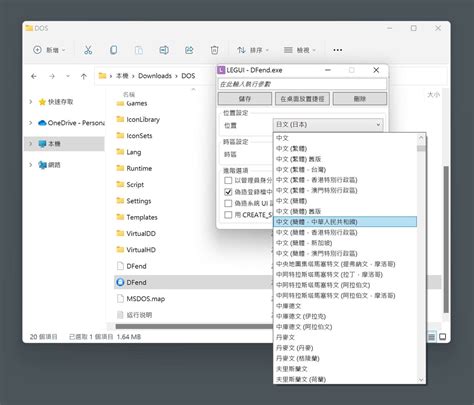
Task: Click Downloads in the address breadcrumb
Action: click(x=155, y=76)
